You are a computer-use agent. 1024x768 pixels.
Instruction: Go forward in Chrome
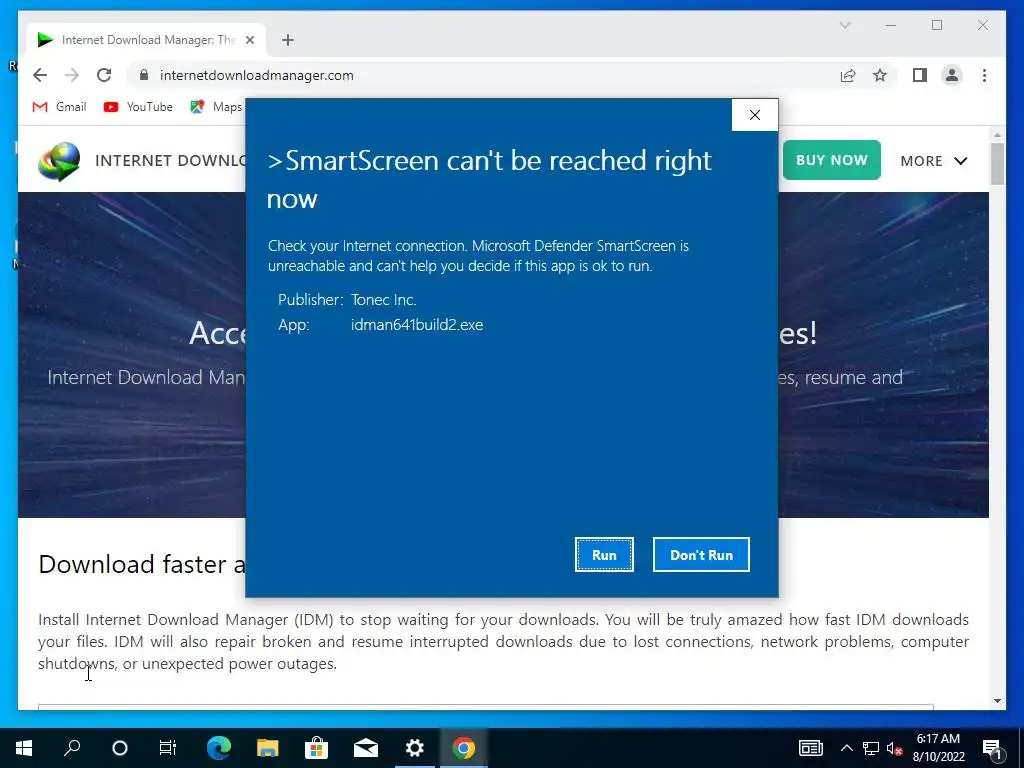(72, 75)
